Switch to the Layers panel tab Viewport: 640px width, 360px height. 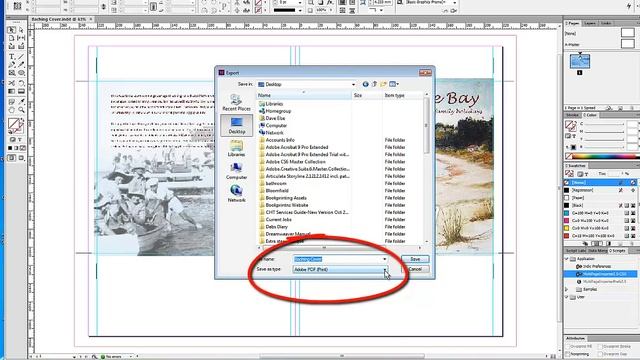click(x=590, y=23)
